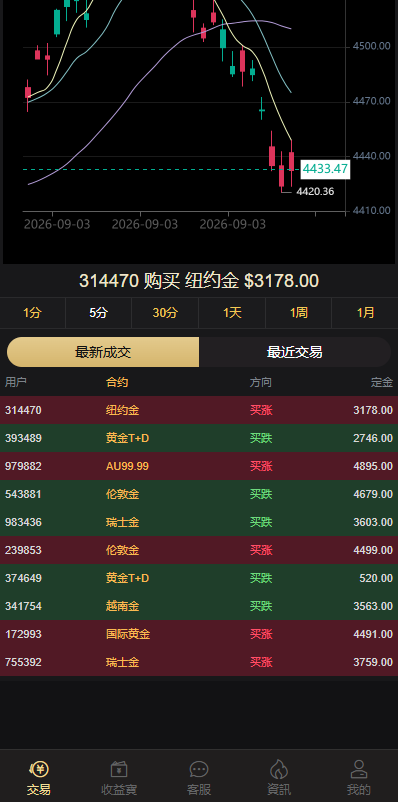Select user 172993 row
The width and height of the screenshot is (398, 802).
pyautogui.click(x=199, y=634)
